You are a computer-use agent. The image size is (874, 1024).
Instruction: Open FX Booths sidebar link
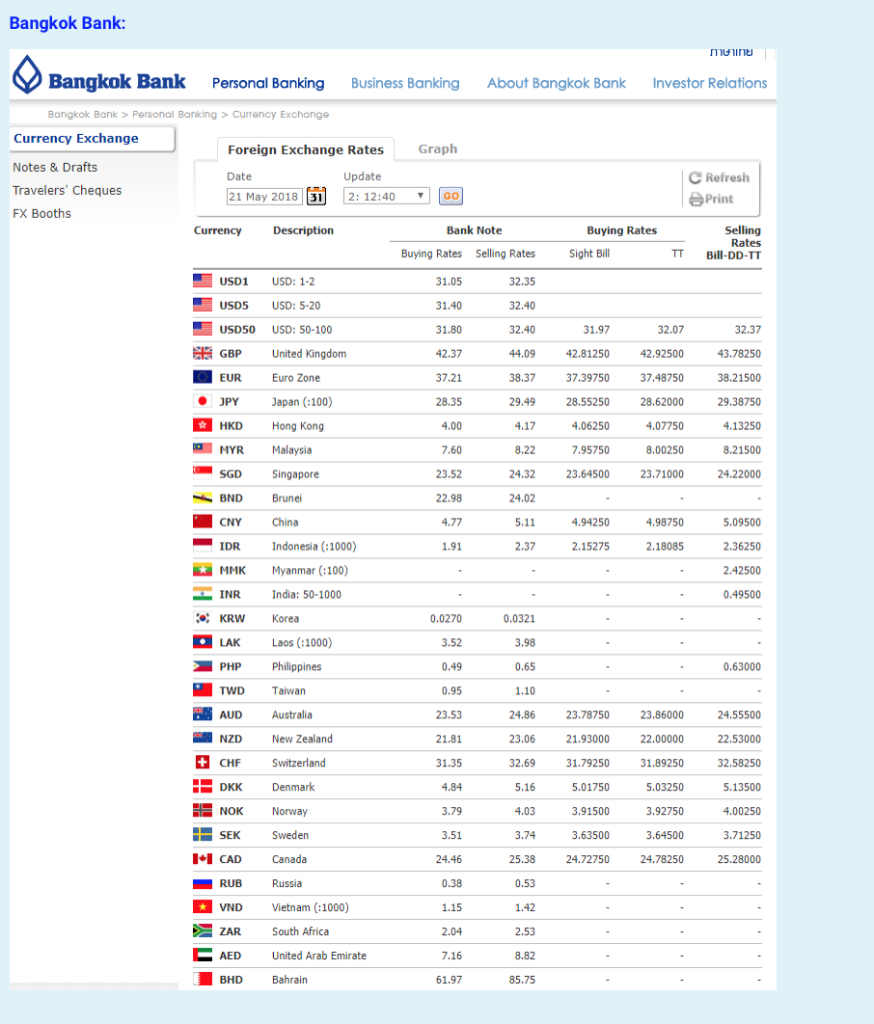42,214
